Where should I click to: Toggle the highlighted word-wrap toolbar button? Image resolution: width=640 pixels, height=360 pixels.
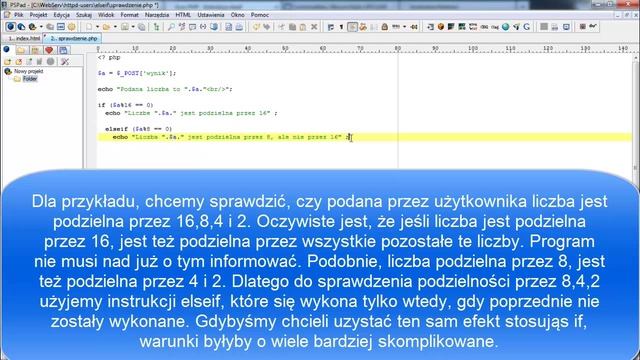click(x=352, y=27)
